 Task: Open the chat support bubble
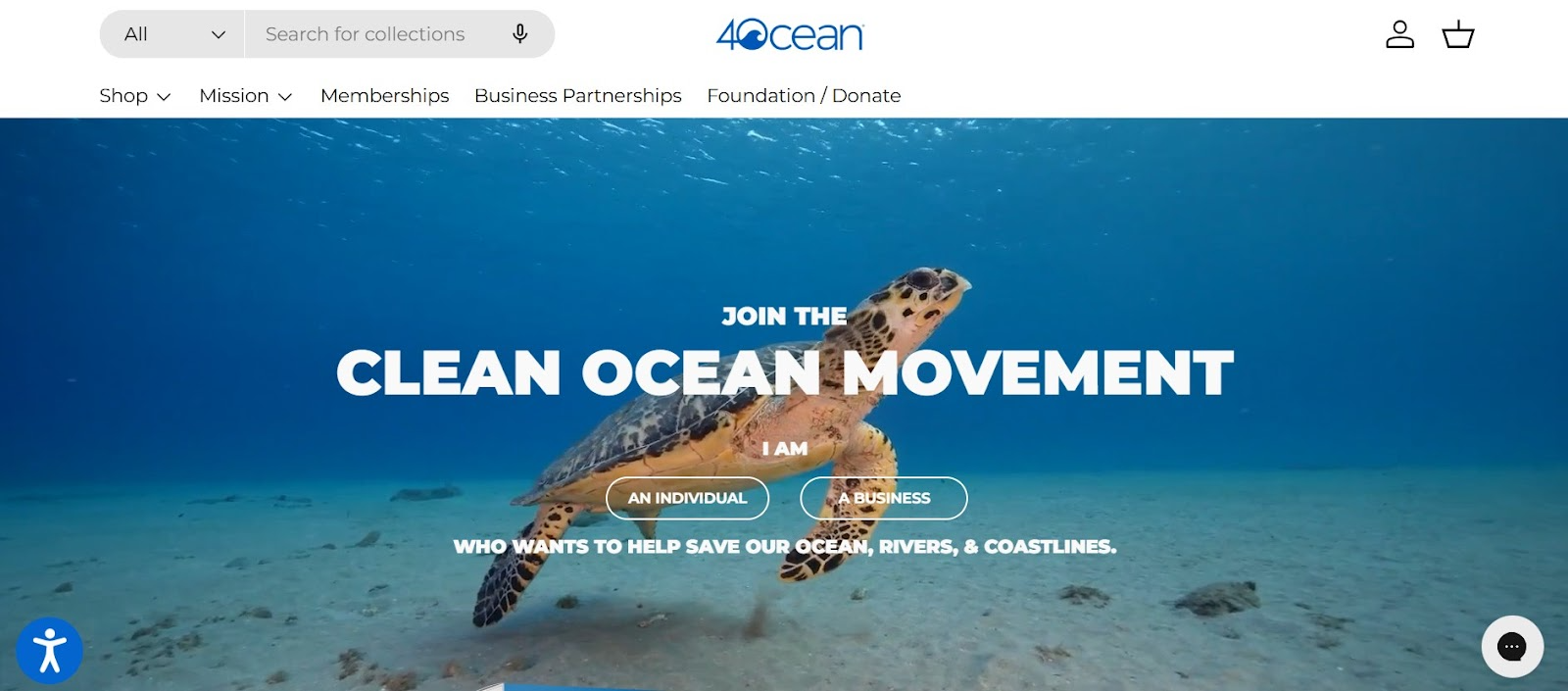1512,646
